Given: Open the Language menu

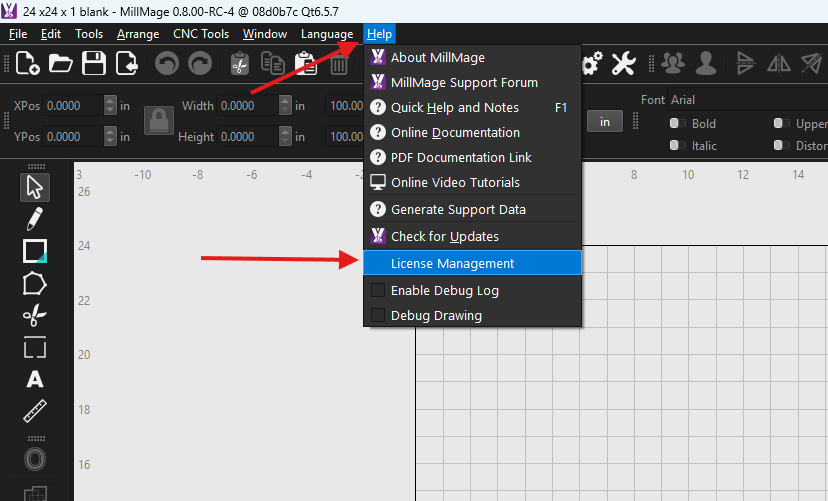Looking at the screenshot, I should tap(327, 34).
